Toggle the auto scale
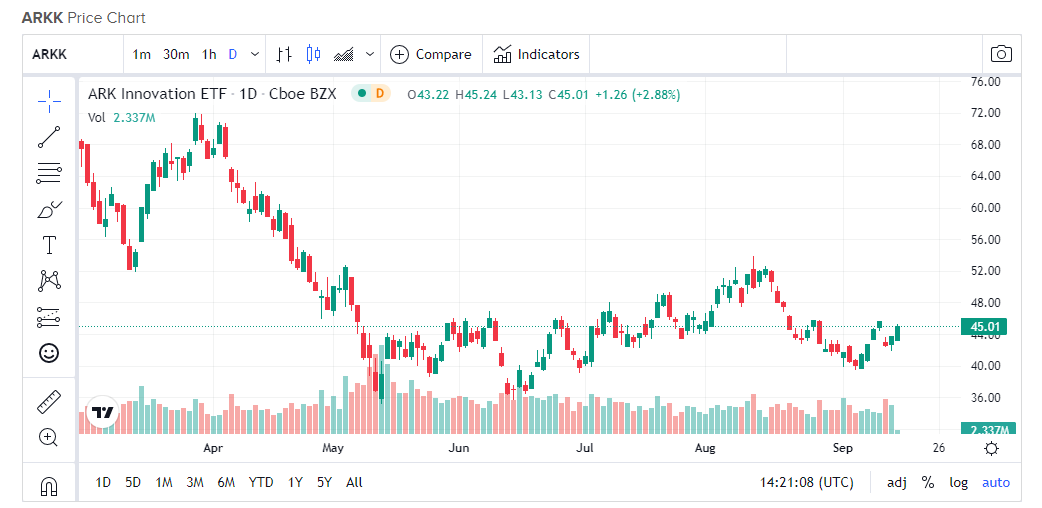 click(995, 483)
